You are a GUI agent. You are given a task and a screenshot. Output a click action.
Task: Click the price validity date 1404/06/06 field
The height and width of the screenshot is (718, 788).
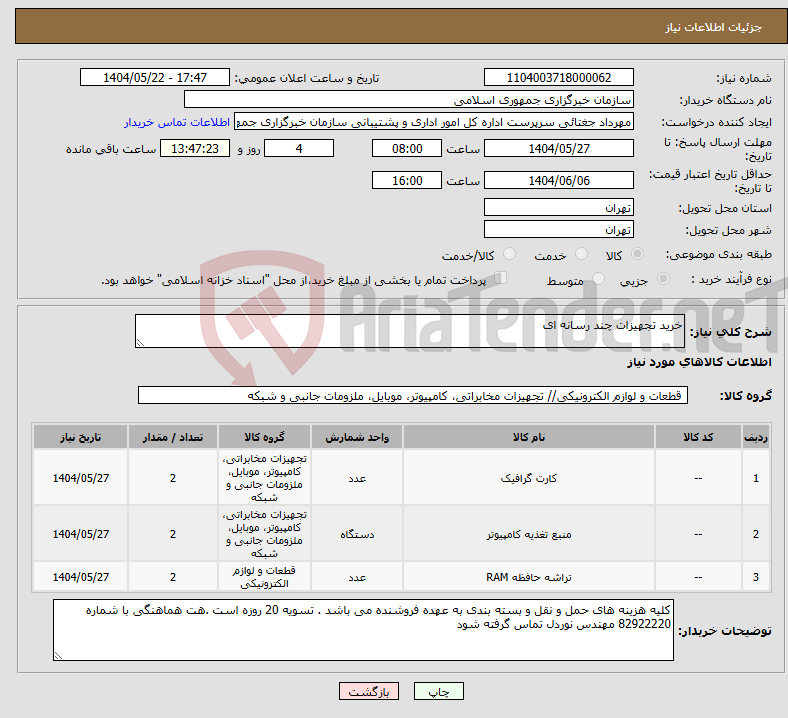click(558, 180)
